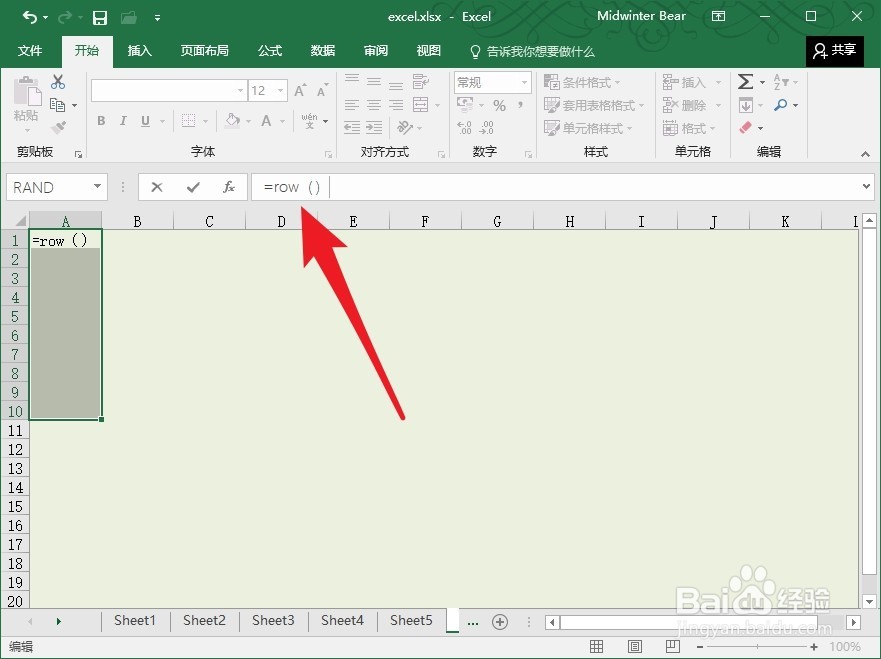Open the 文件 menu tab
881x659 pixels.
(30, 51)
